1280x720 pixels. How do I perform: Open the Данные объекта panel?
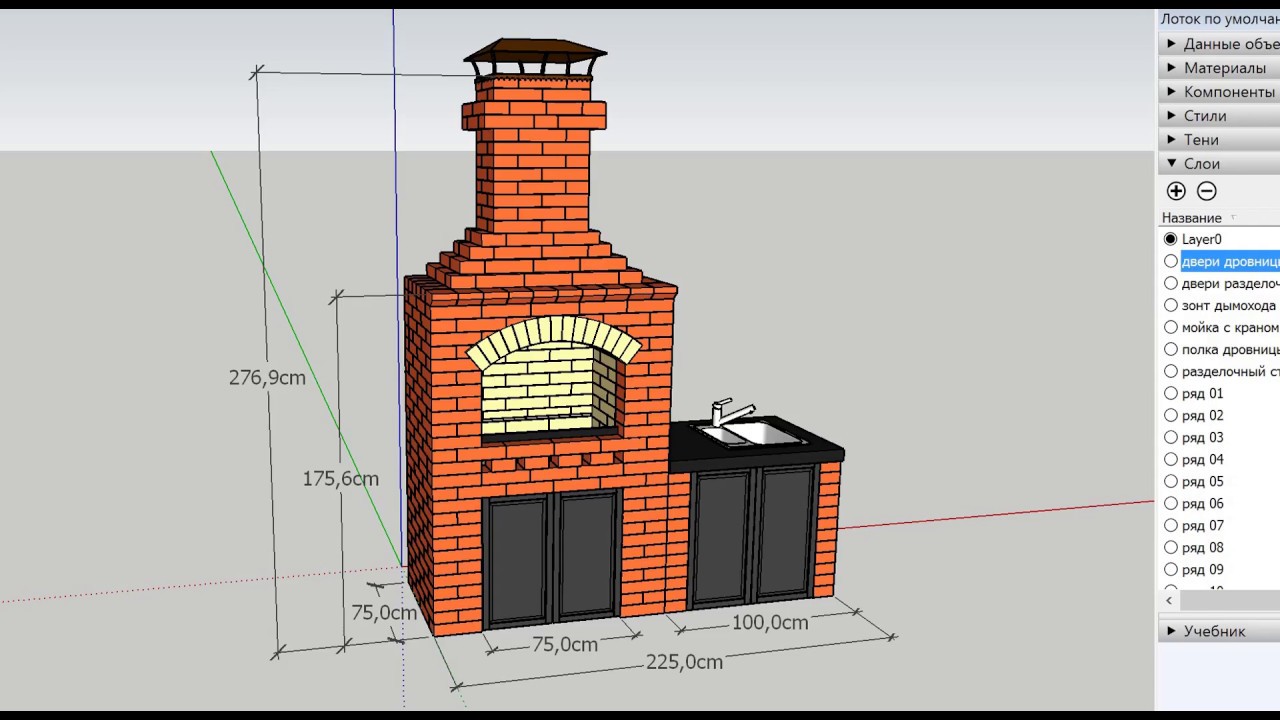pos(1230,44)
